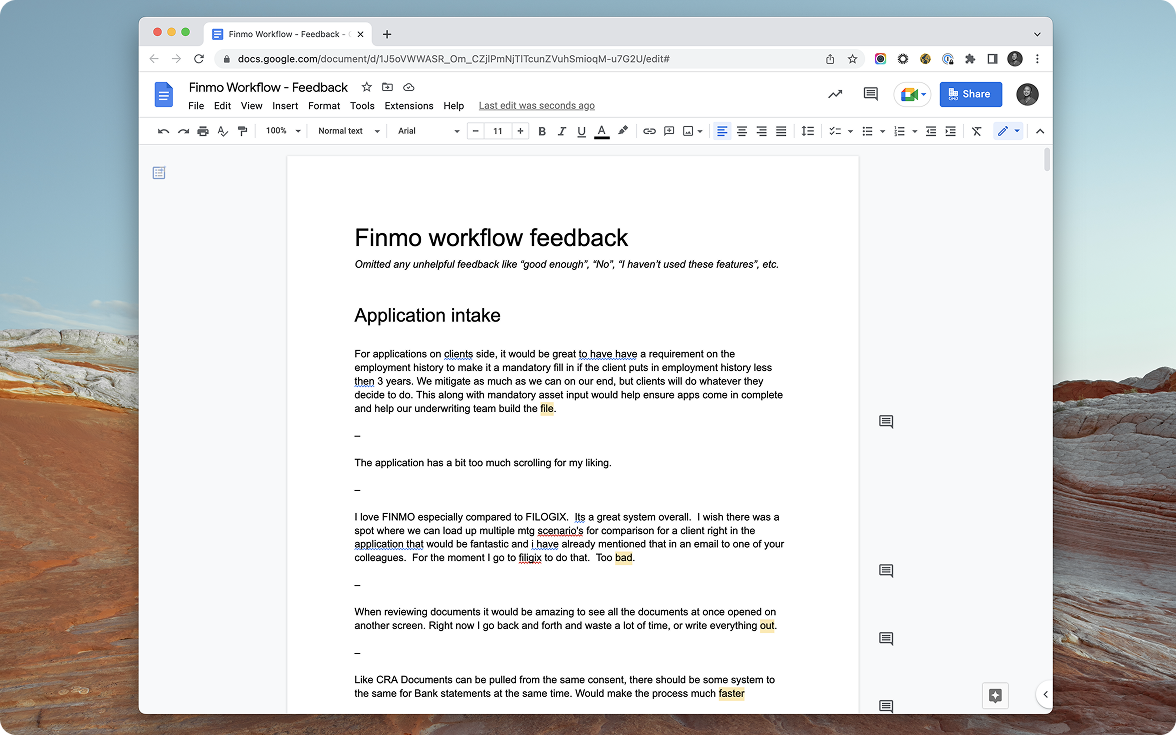Expand bulleted list options arrow
Image resolution: width=1176 pixels, height=735 pixels.
point(883,131)
